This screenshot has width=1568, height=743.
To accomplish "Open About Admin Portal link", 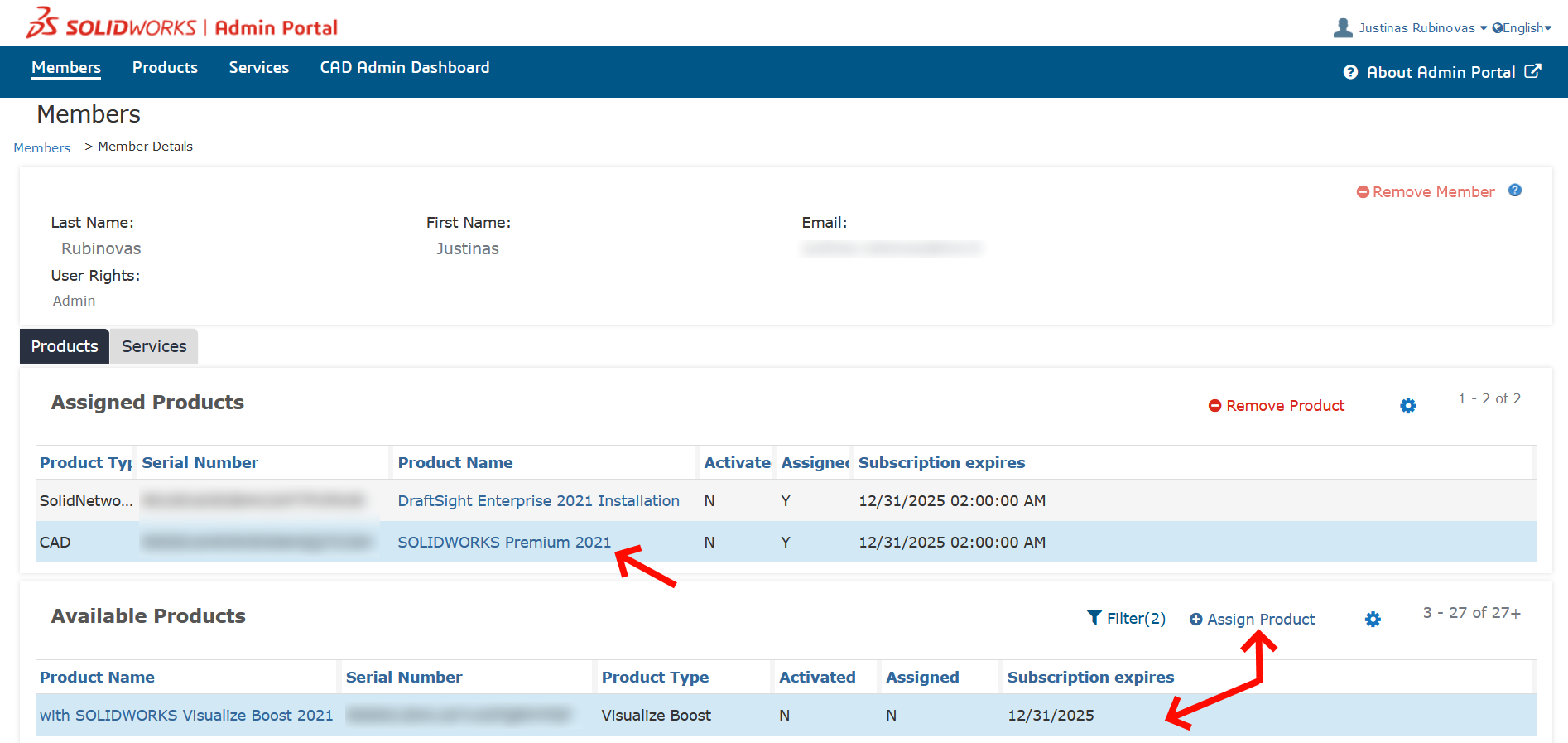I will (x=1441, y=72).
